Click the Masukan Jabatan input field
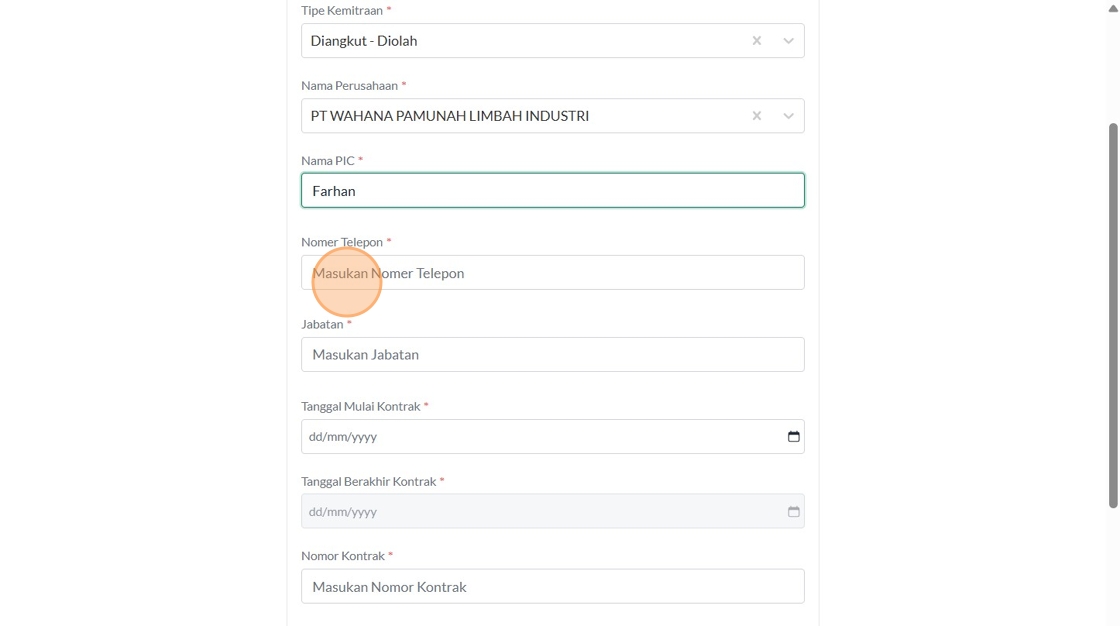This screenshot has width=1120, height=626. (x=552, y=355)
